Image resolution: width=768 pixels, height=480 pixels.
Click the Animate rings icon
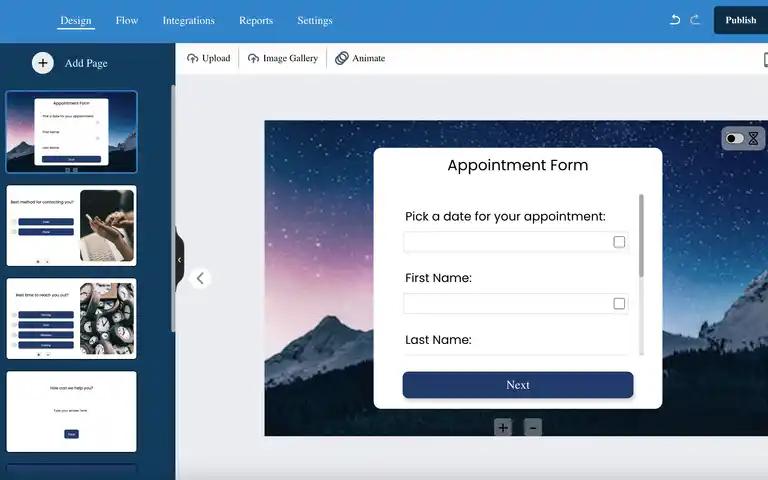341,58
